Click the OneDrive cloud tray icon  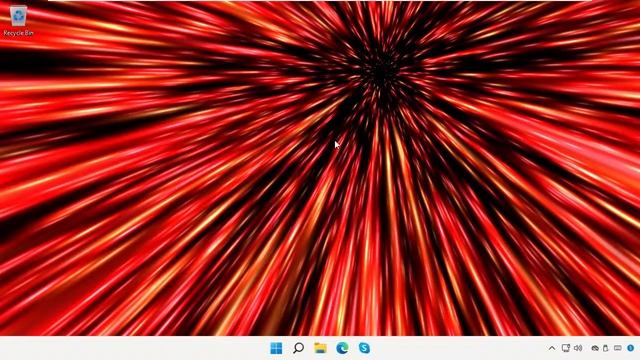[595, 348]
